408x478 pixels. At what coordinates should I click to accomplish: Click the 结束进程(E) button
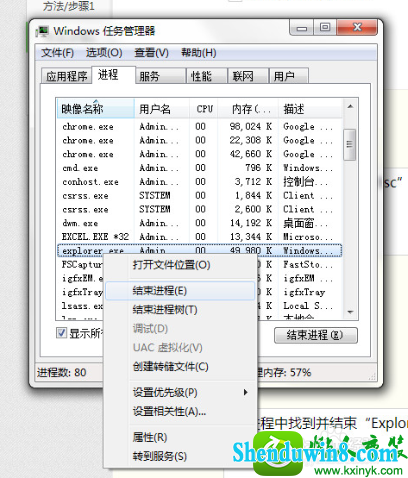coord(316,335)
